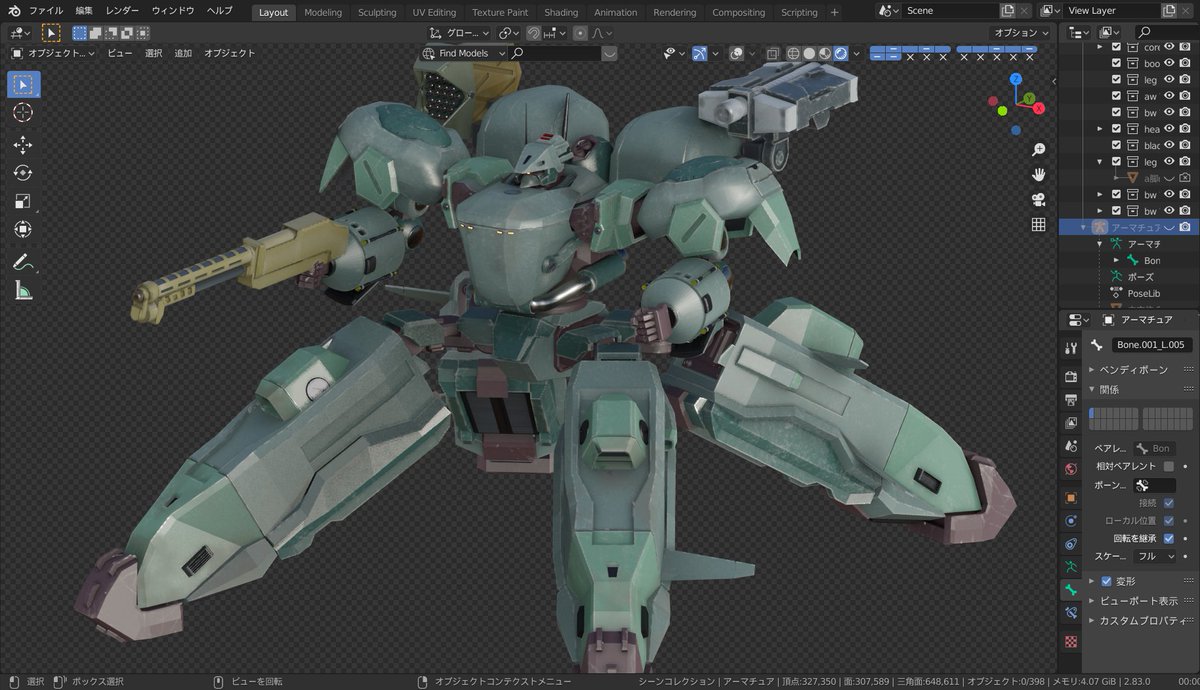The height and width of the screenshot is (690, 1200).
Task: Open Object Mode (オブジェクト...) dropdown
Action: click(53, 53)
